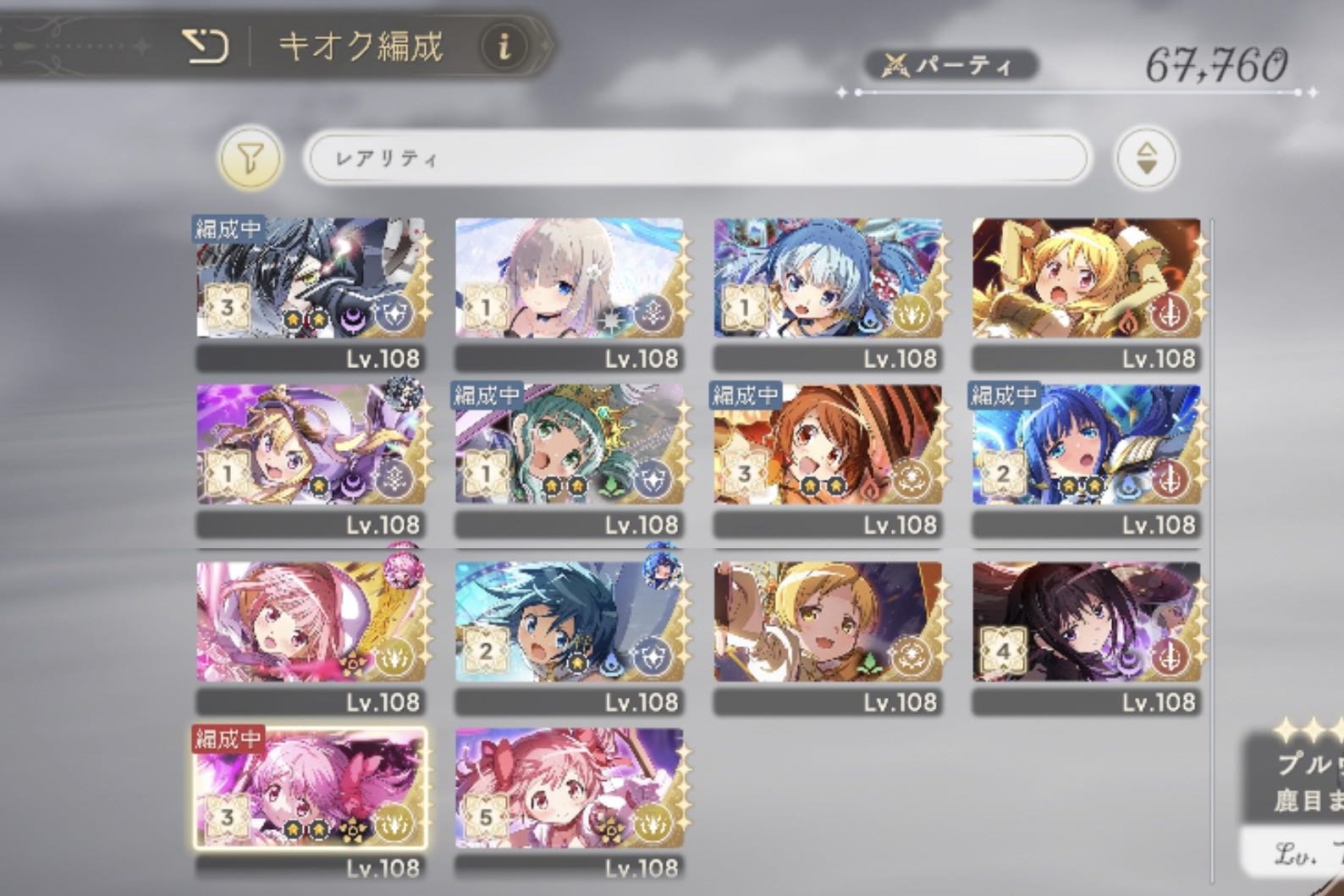Image resolution: width=1344 pixels, height=896 pixels.
Task: Select the green-haired crowned girl 編成中 card
Action: point(570,445)
